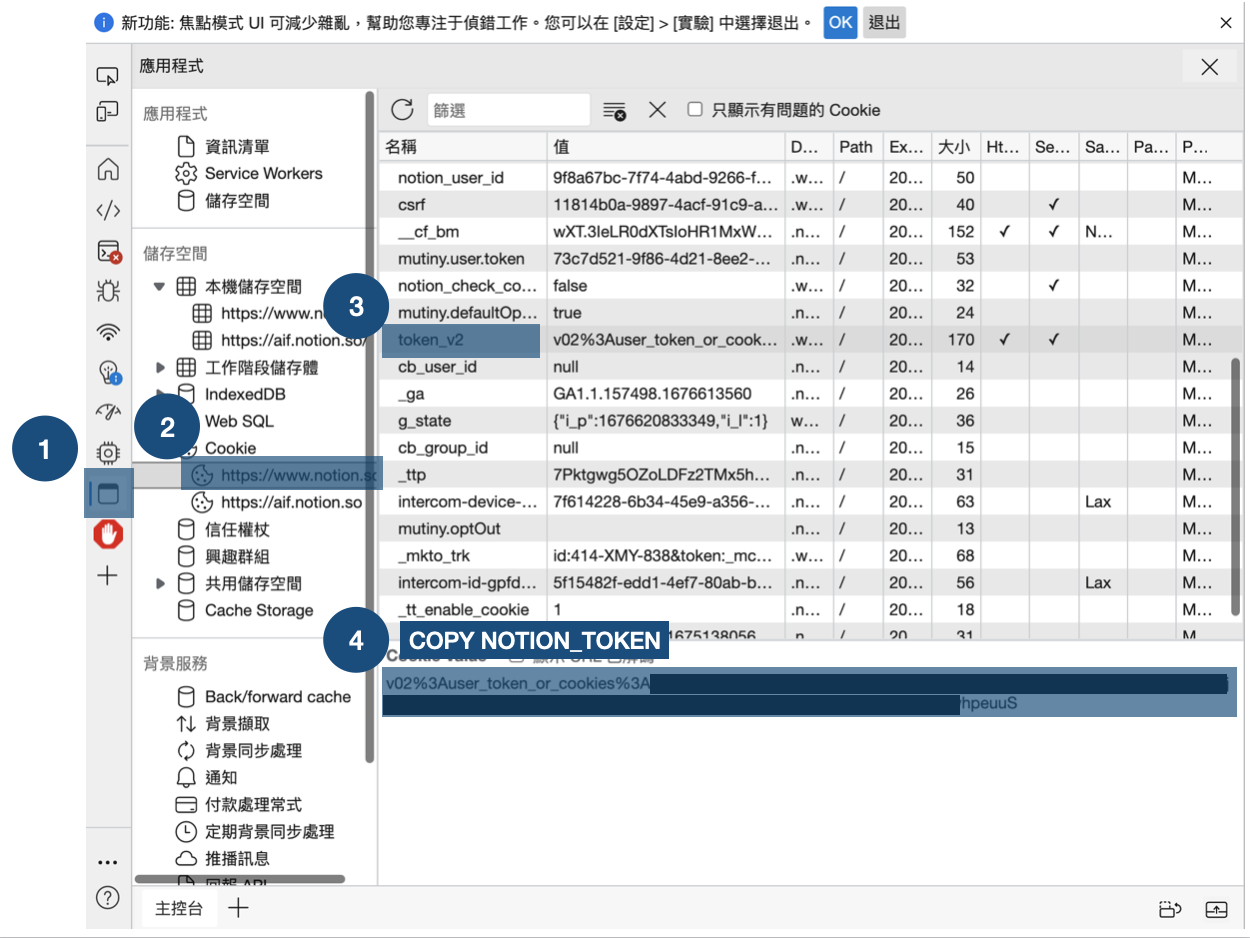The height and width of the screenshot is (938, 1250).
Task: Open the Sources bug icon
Action: 107,291
